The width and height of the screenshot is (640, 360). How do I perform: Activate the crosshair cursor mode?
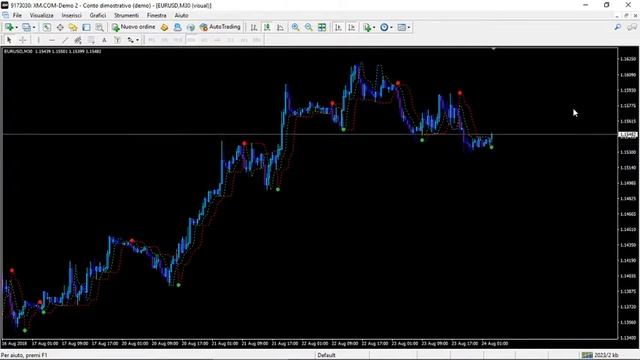[x=23, y=40]
